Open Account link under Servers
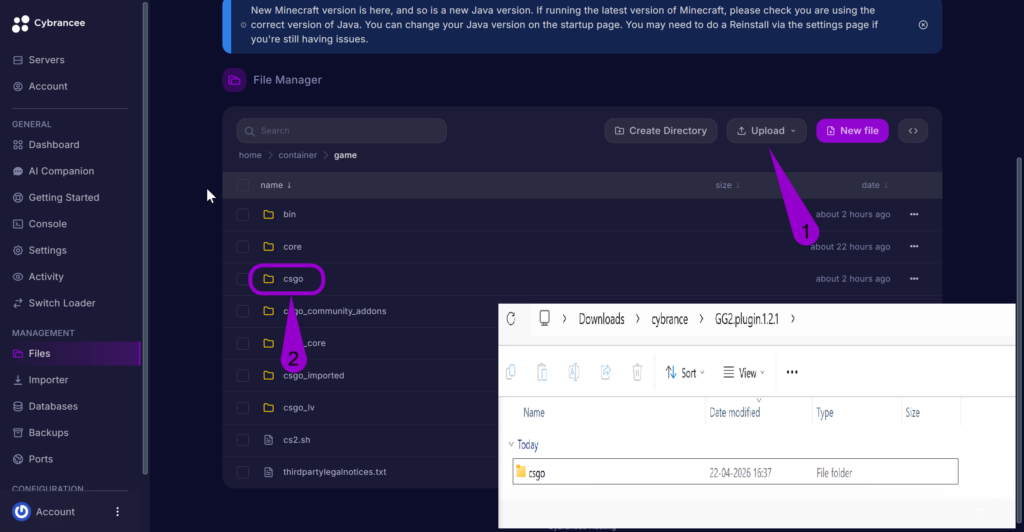1024x532 pixels. (x=40, y=86)
